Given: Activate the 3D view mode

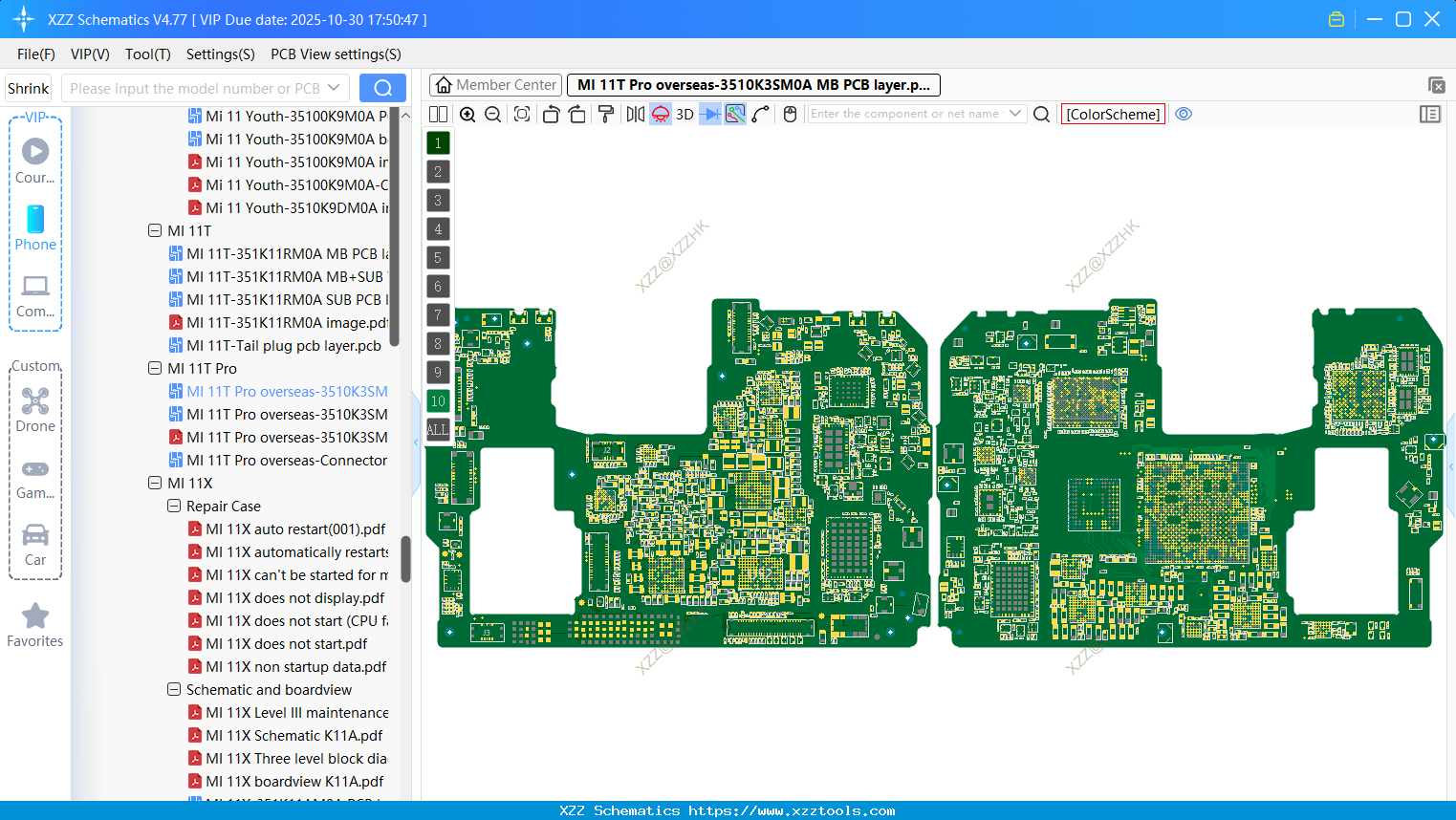Looking at the screenshot, I should click(x=685, y=114).
